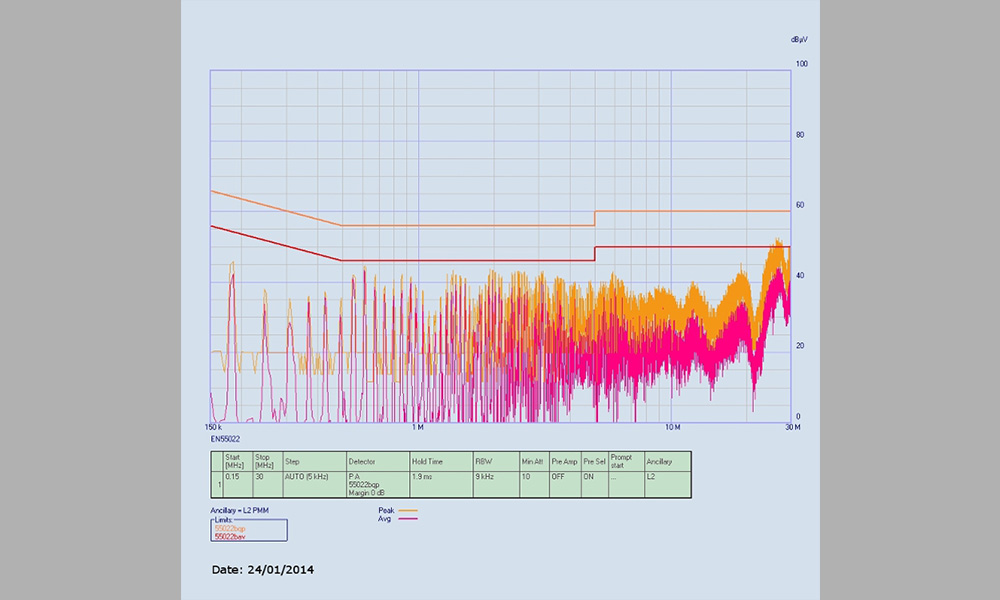Click the Date 24/01/2014 text
1000x600 pixels.
click(263, 569)
